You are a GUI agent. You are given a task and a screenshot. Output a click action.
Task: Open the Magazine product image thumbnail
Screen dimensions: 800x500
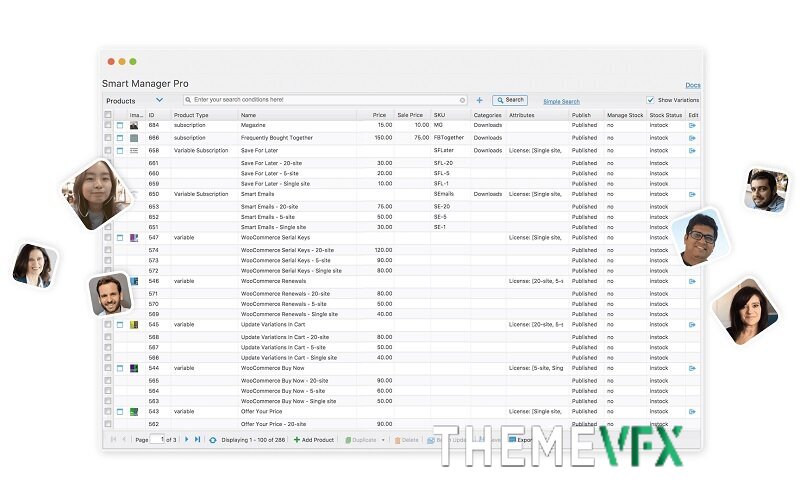click(134, 125)
